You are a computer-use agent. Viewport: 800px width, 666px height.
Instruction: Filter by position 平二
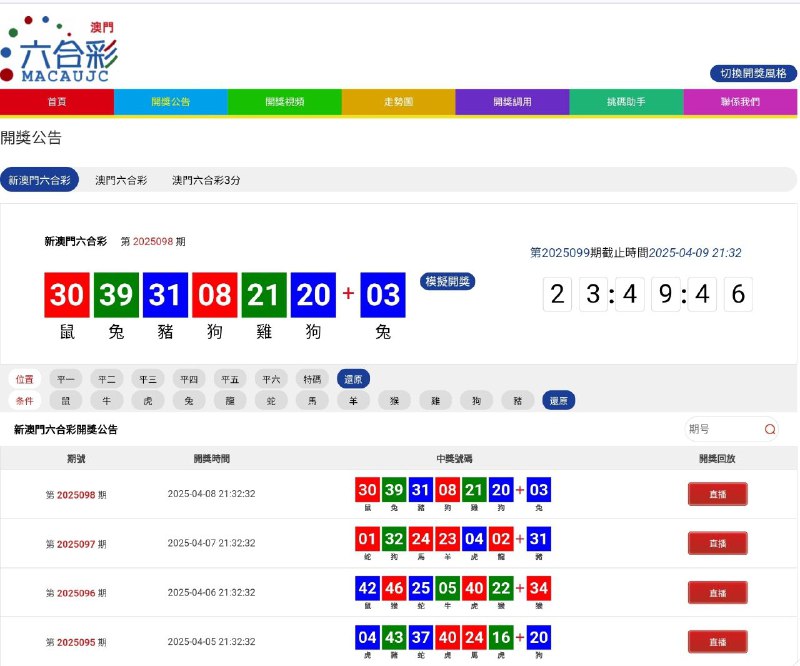tap(107, 379)
